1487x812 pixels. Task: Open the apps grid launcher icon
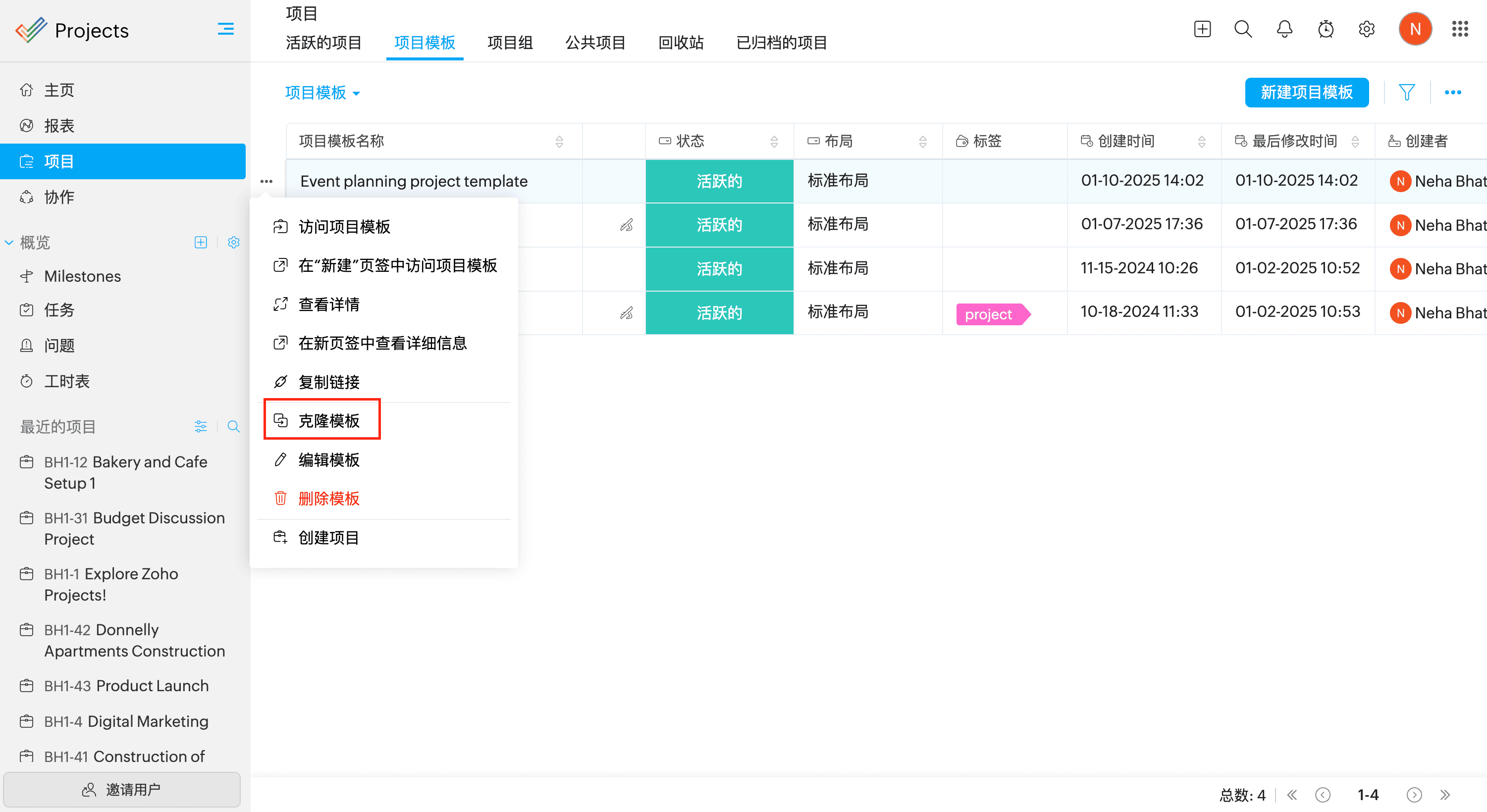(x=1460, y=29)
